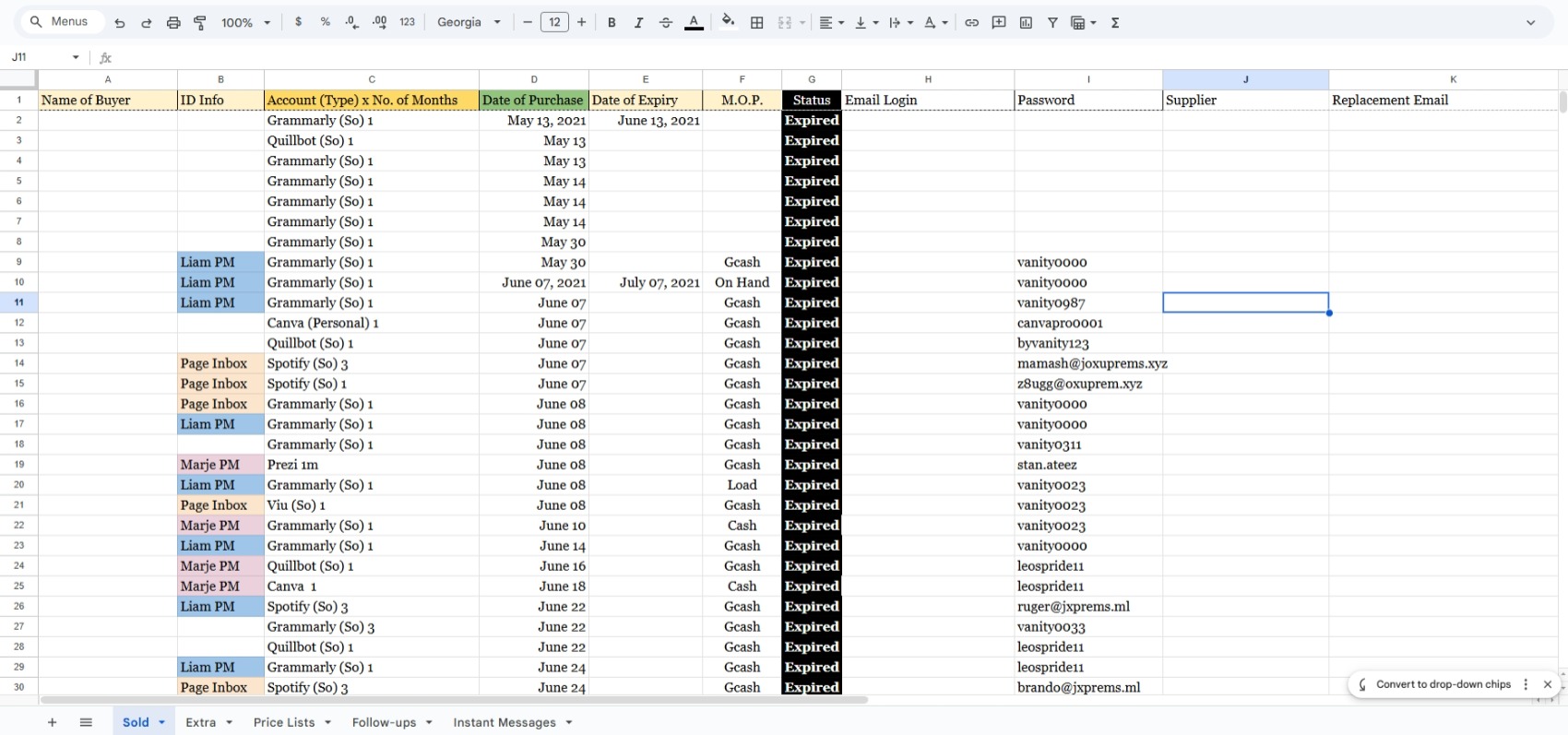Open the fill color picker

[729, 21]
